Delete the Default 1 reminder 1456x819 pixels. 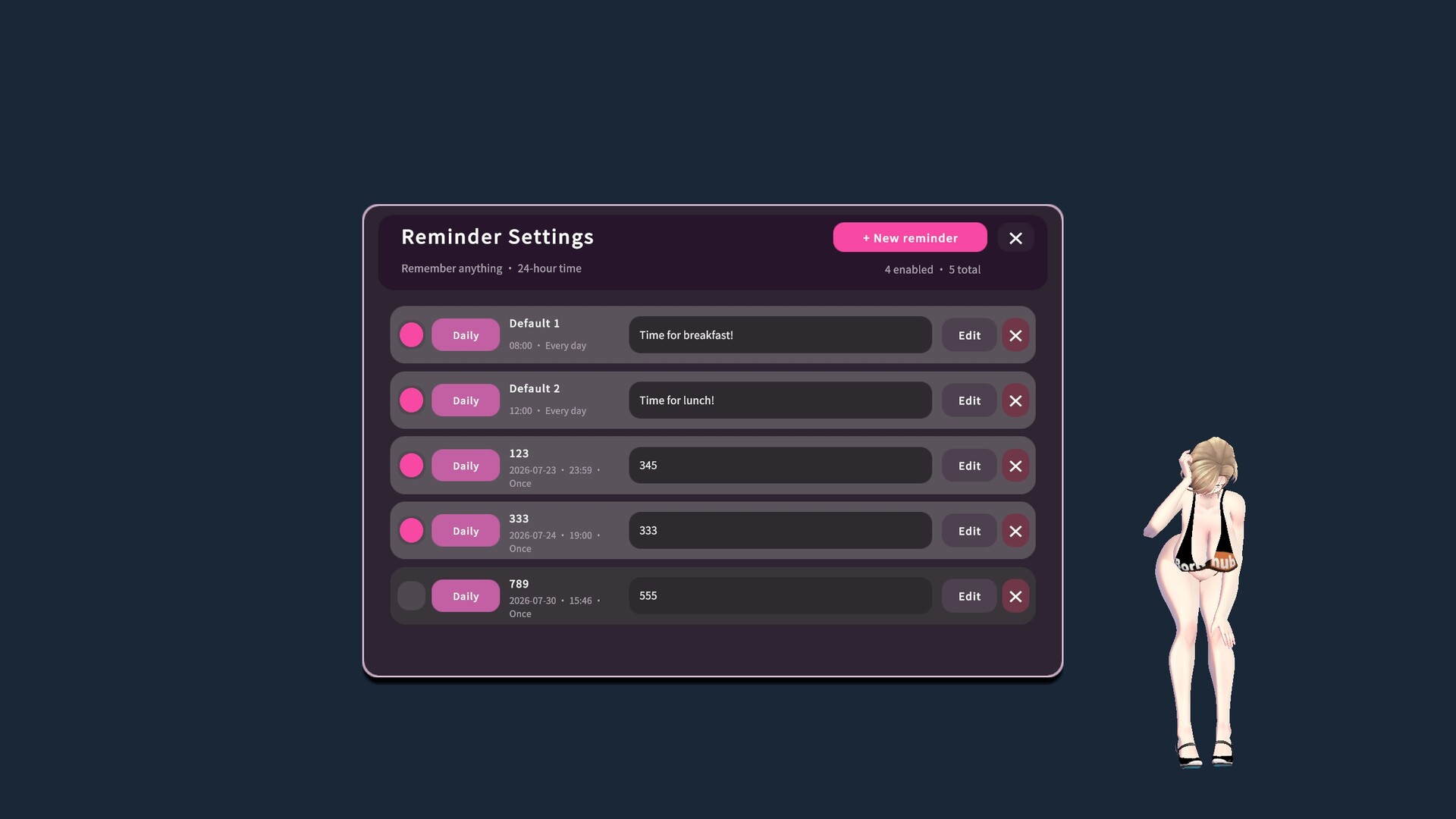pyautogui.click(x=1015, y=335)
